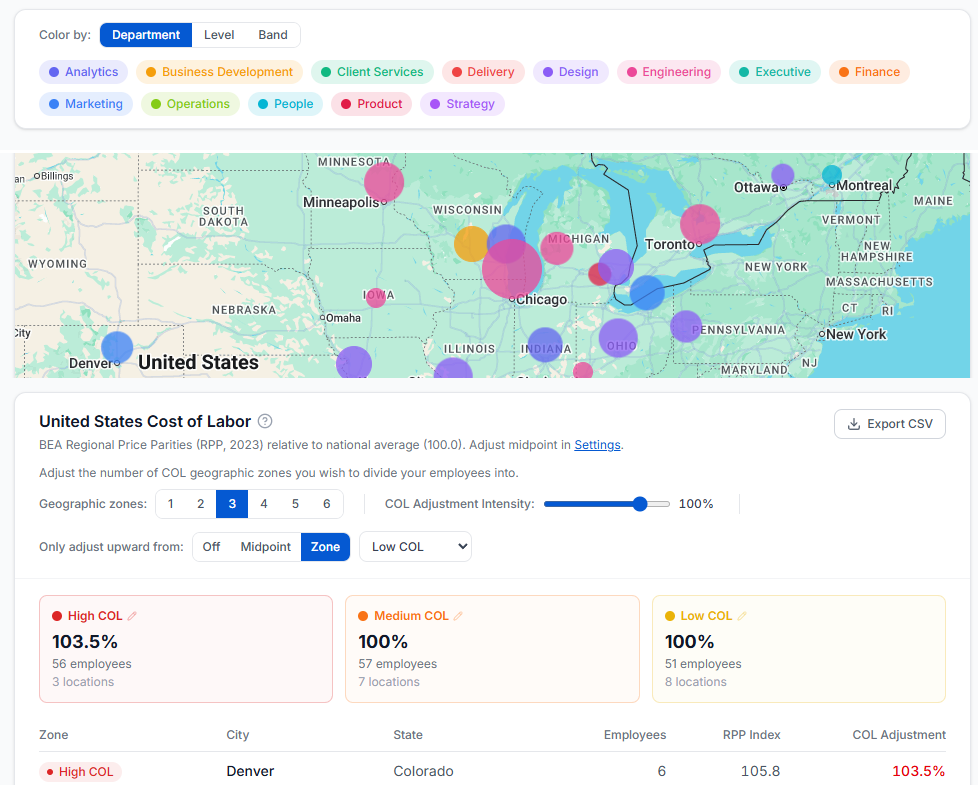This screenshot has width=978, height=785.
Task: Edit the Medium COL zone name
Action: pos(458,616)
